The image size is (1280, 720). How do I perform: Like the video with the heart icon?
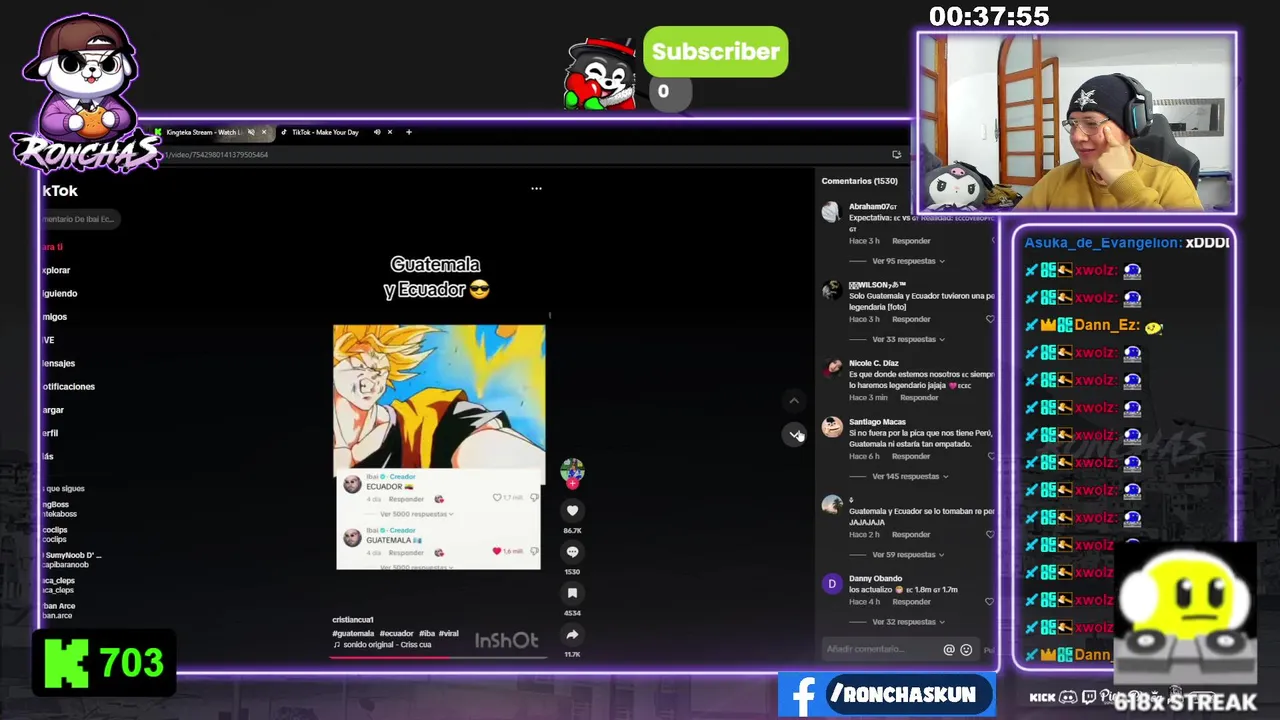(x=572, y=510)
